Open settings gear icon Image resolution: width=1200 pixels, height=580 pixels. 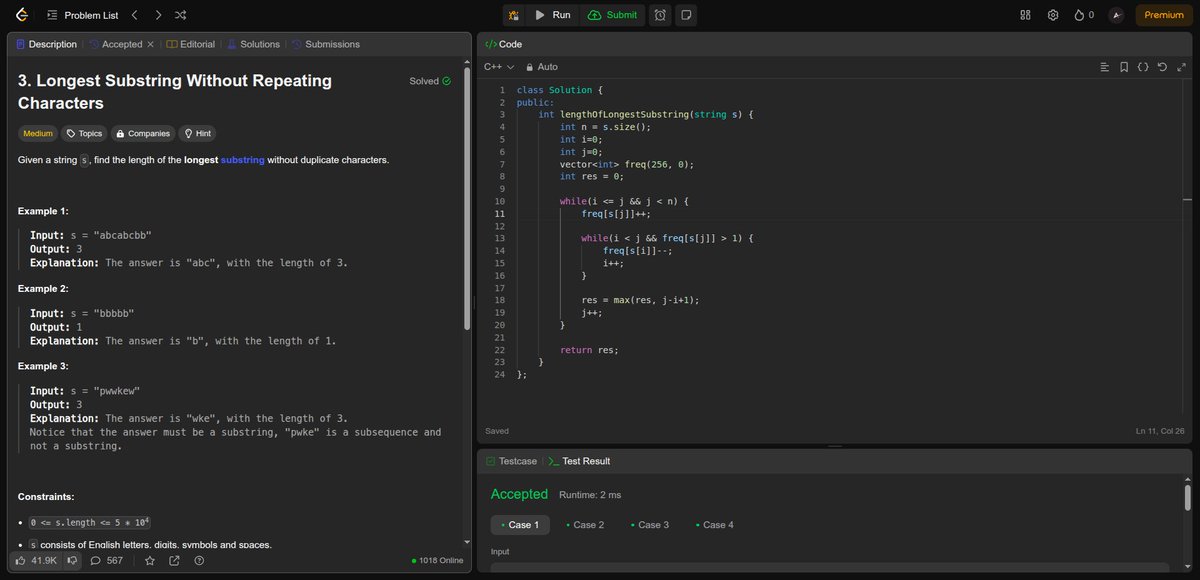[x=1053, y=15]
